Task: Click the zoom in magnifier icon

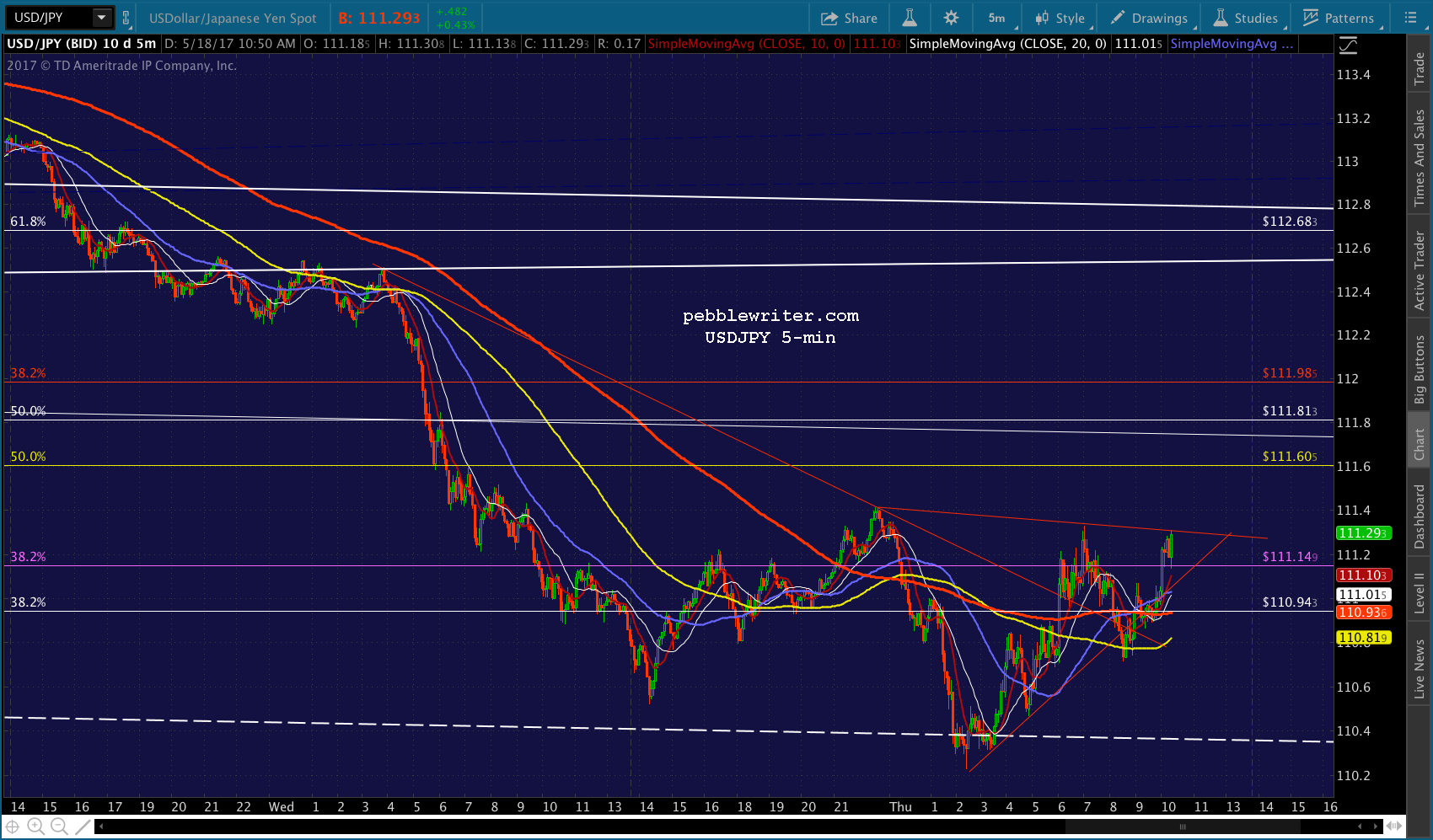Action: 35,827
